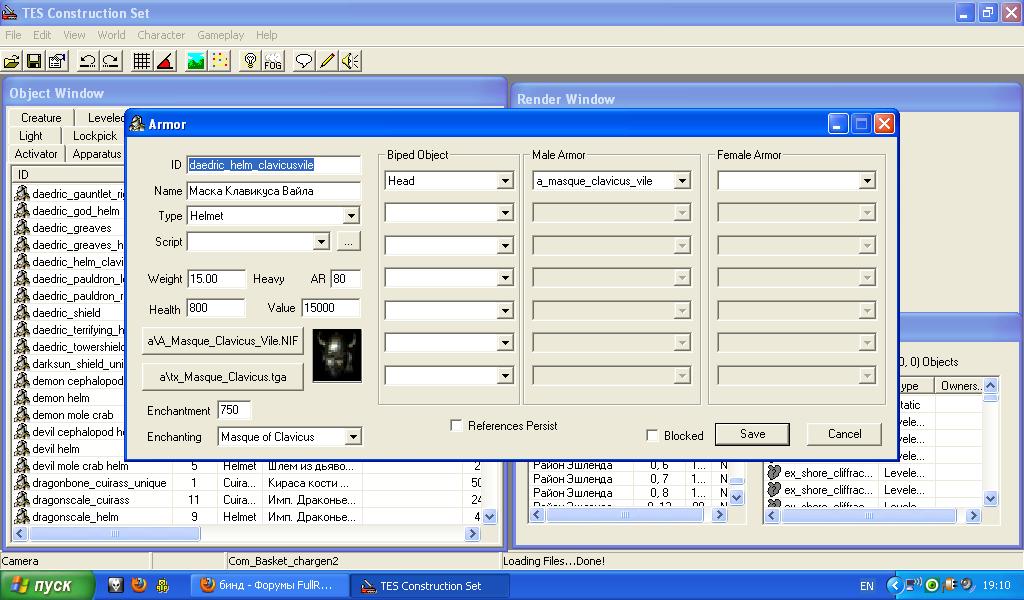This screenshot has width=1024, height=600.
Task: Click the script edit '...' button
Action: click(348, 242)
